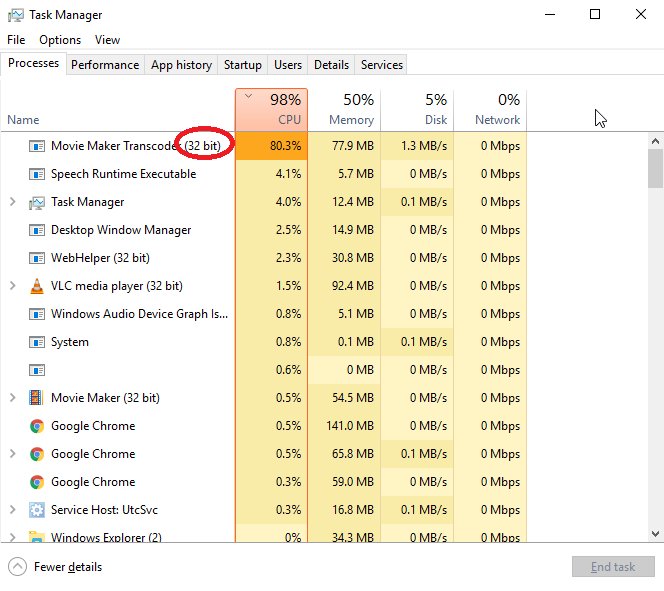Viewport: 664px width, 591px height.
Task: Click the 80.3% CPU cell
Action: click(x=271, y=146)
